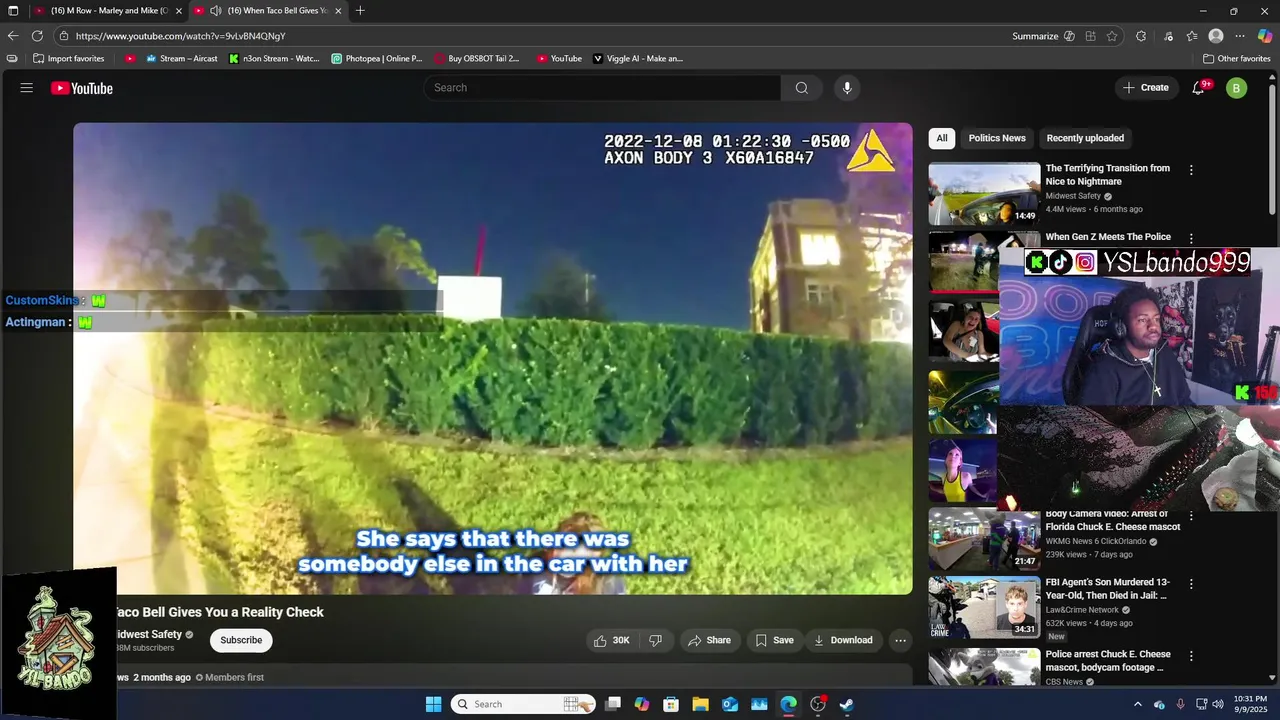Select the All filter chip

click(941, 138)
